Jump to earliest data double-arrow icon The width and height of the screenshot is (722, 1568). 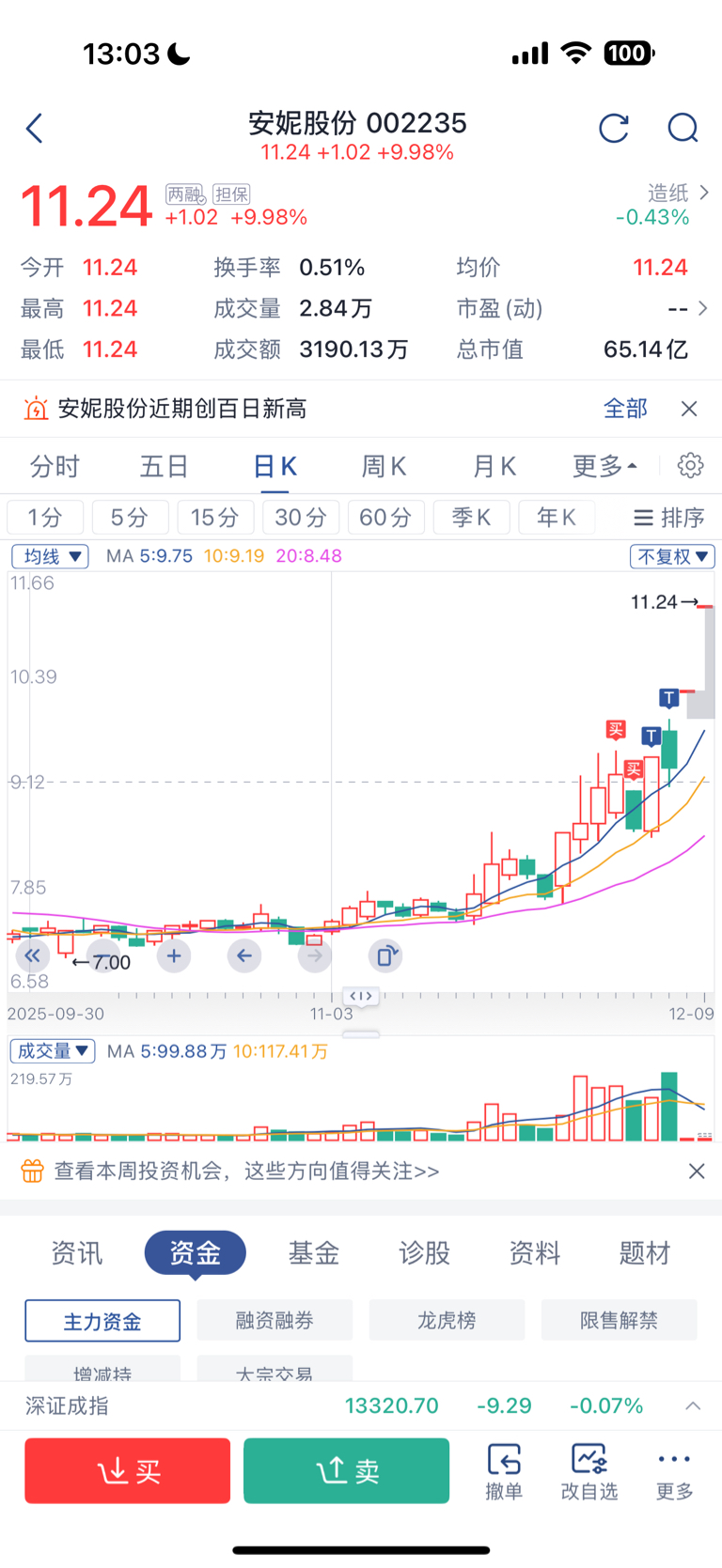pyautogui.click(x=32, y=956)
